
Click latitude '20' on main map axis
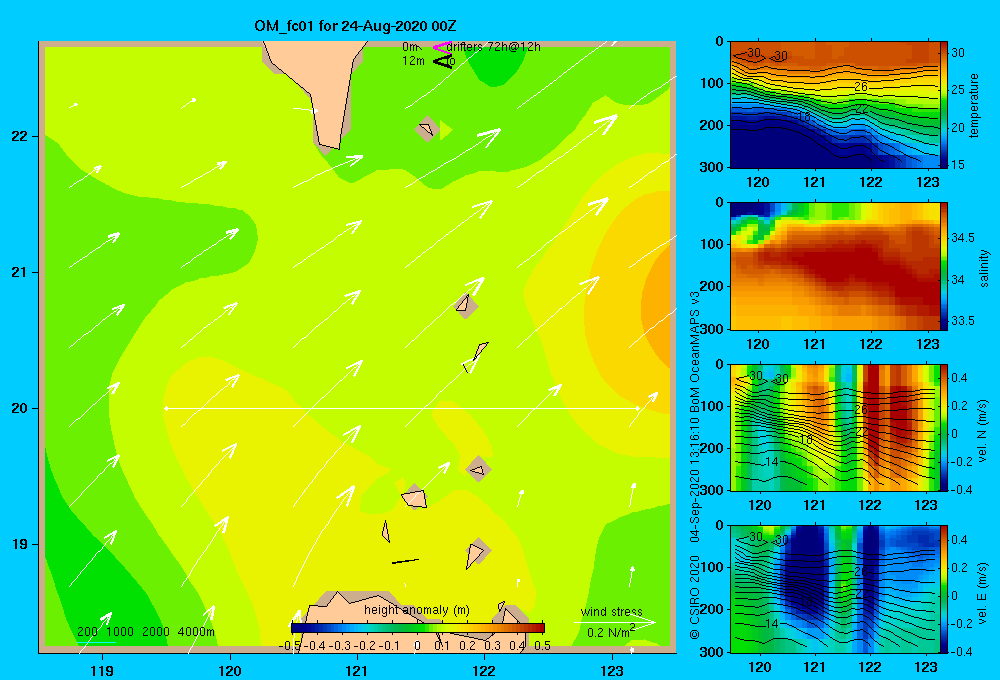(20, 408)
